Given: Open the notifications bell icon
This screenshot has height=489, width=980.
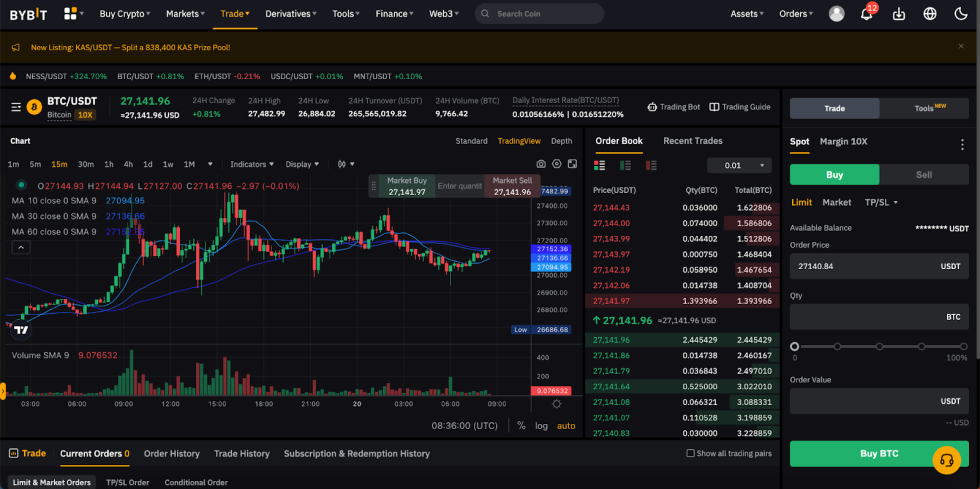Looking at the screenshot, I should point(866,14).
